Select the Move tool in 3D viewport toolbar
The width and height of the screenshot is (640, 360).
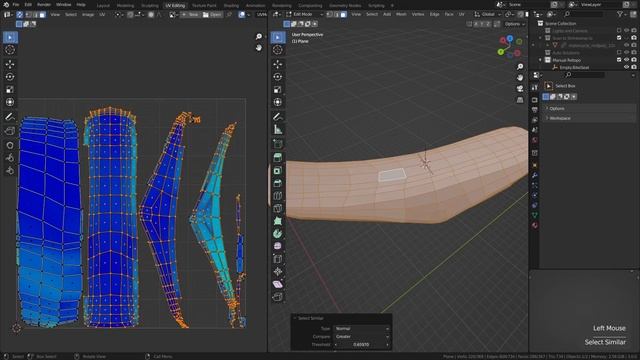278,64
